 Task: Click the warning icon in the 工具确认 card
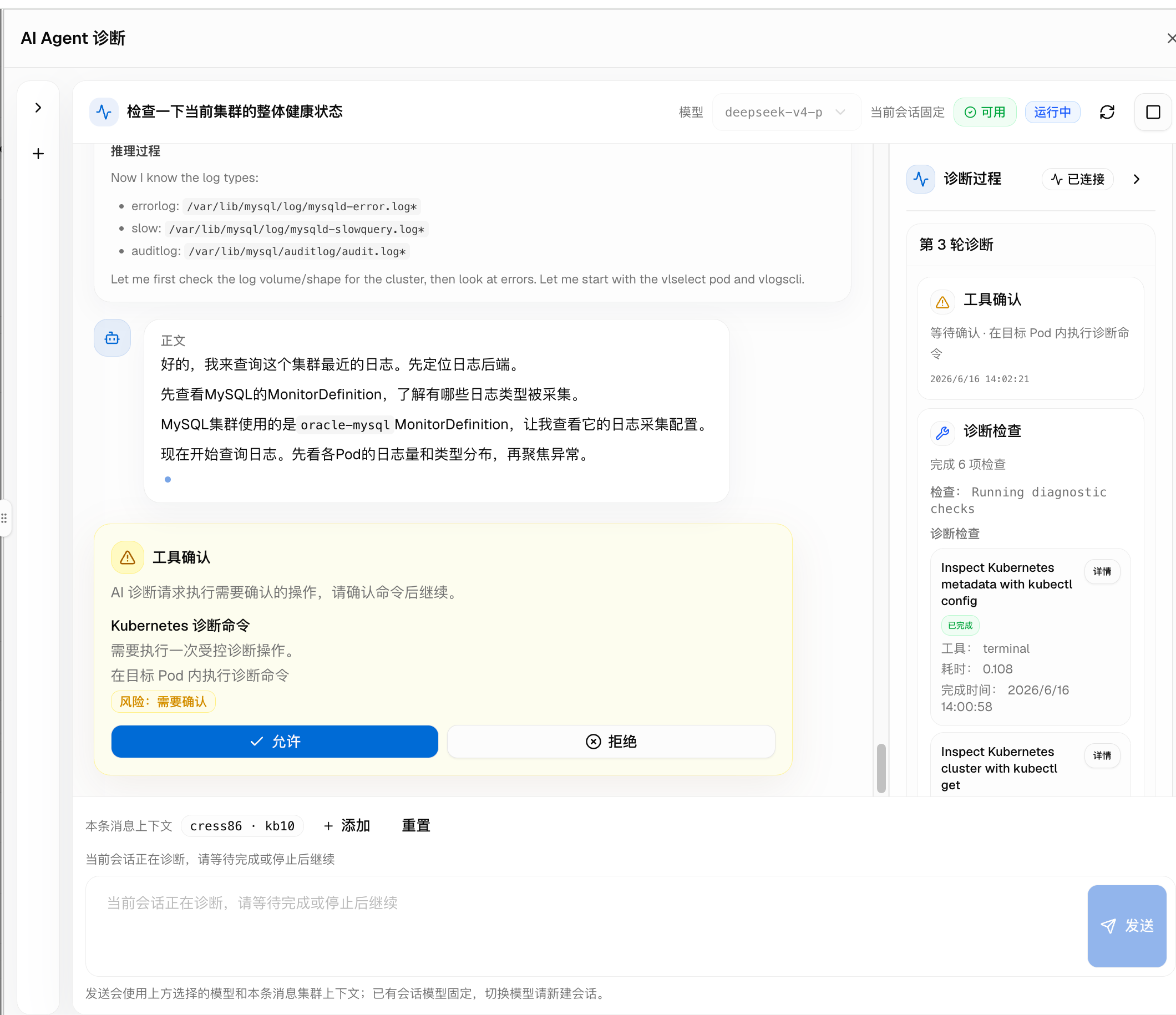(127, 557)
